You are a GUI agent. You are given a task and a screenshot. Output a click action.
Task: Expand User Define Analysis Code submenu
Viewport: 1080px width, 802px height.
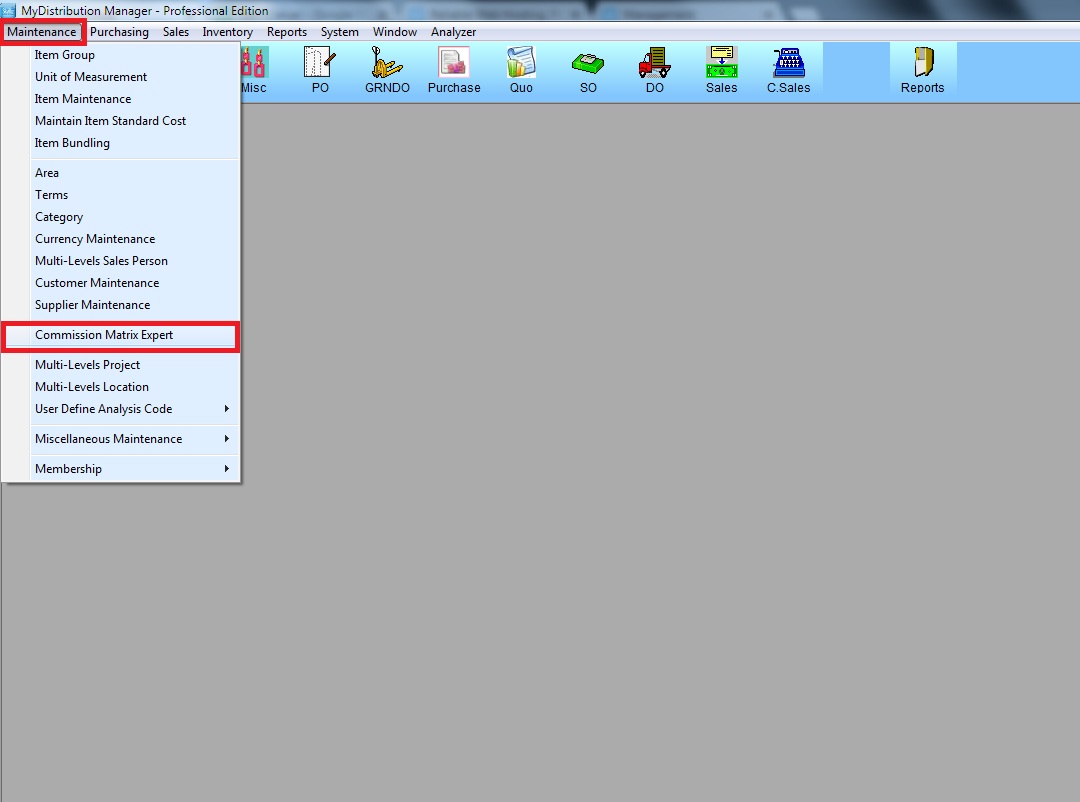pyautogui.click(x=103, y=409)
